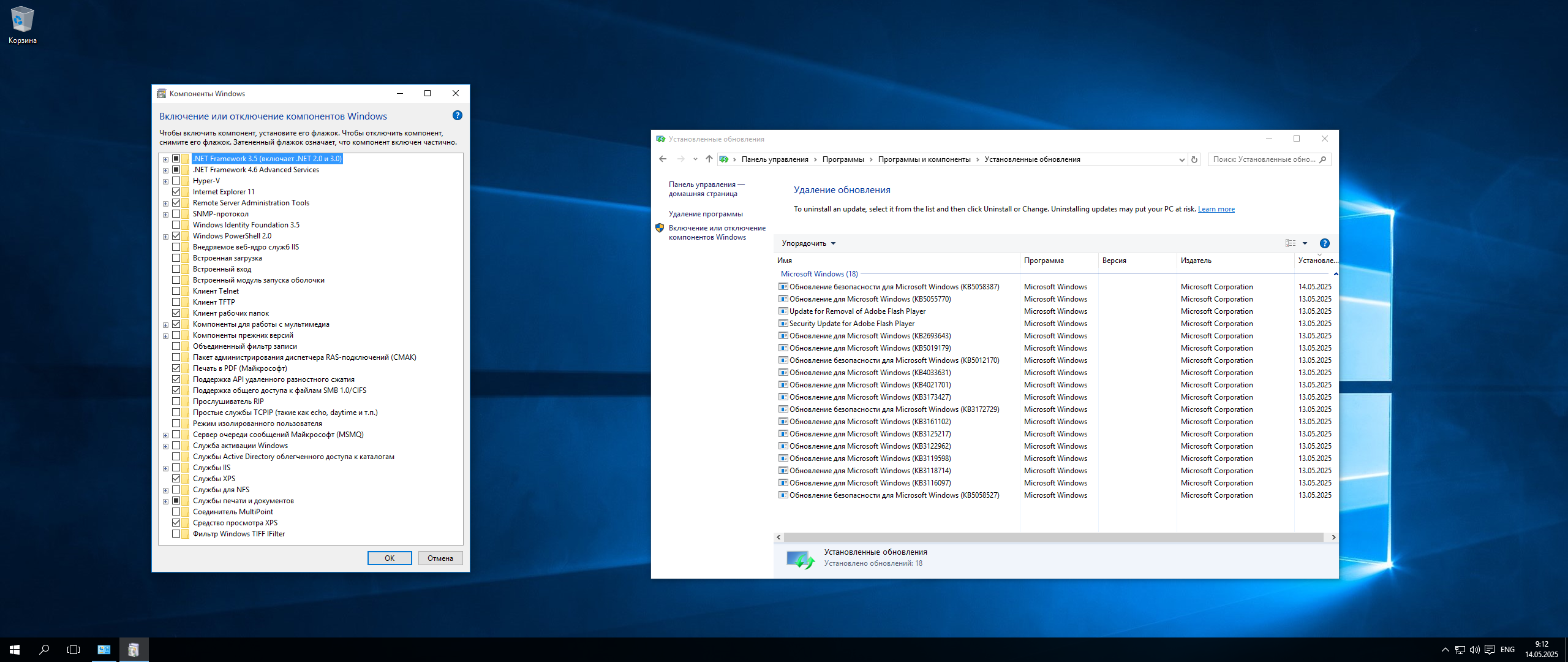The image size is (1568, 662).
Task: Click ENG language indicator in taskbar
Action: 1507,650
